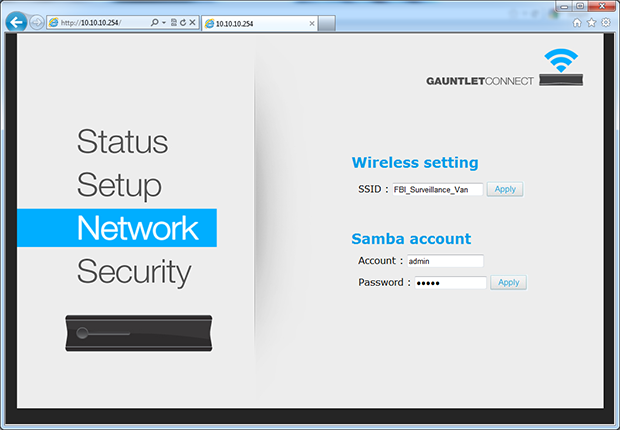The height and width of the screenshot is (430, 620).
Task: Select the Network menu item
Action: (x=137, y=228)
